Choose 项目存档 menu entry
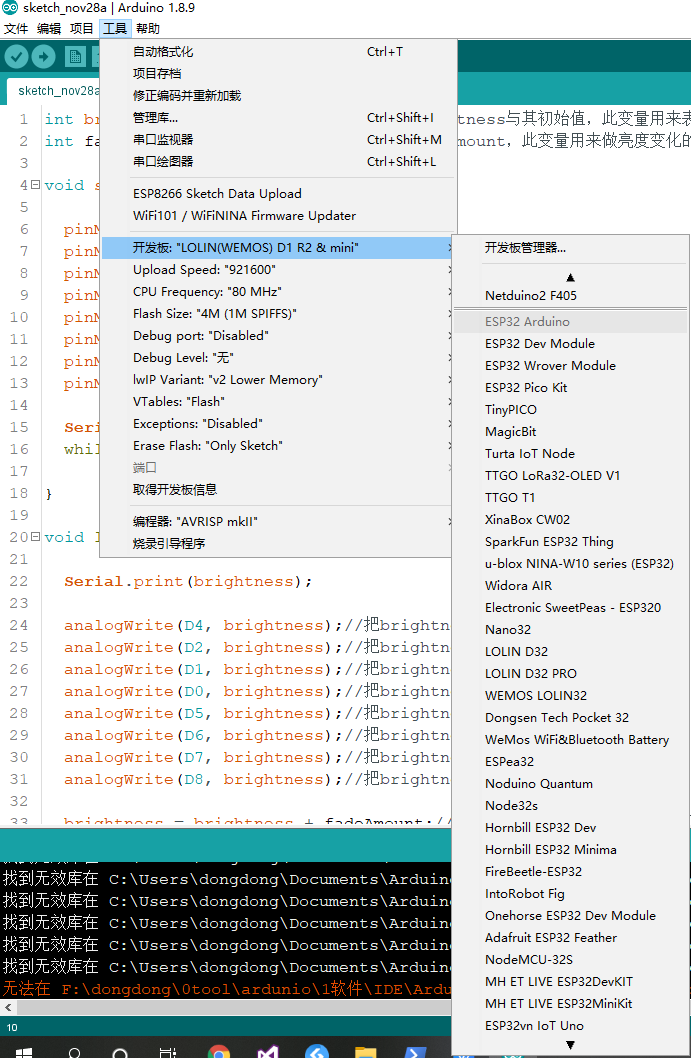The image size is (691, 1058). tap(278, 74)
